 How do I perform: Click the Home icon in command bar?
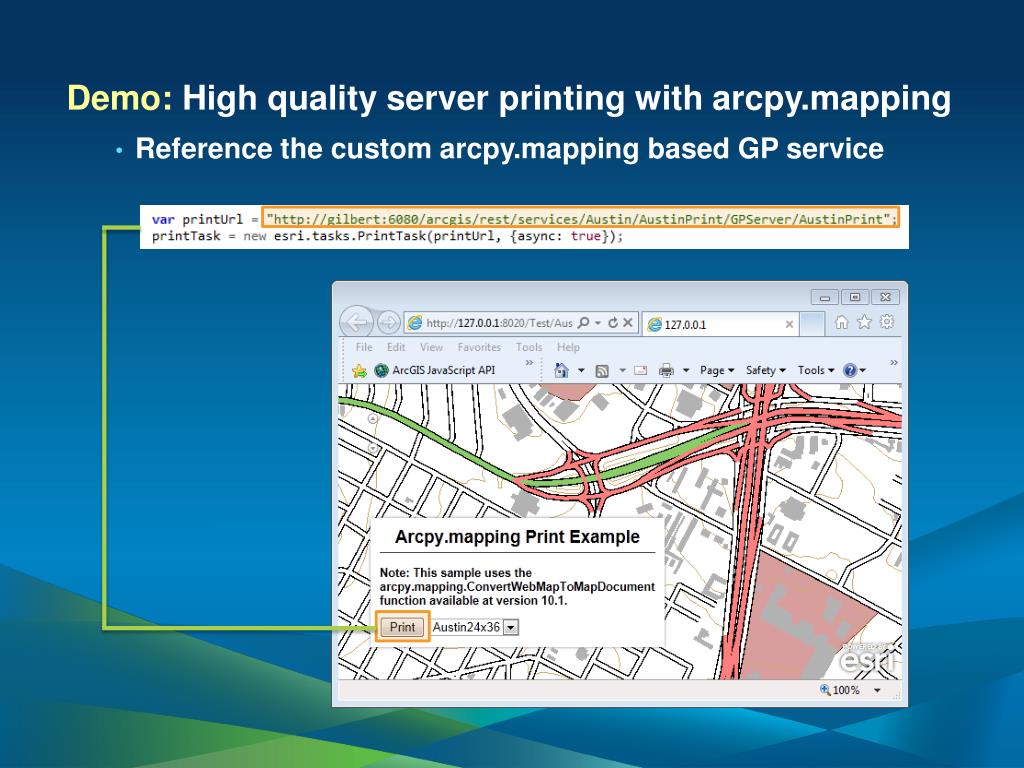(x=562, y=370)
